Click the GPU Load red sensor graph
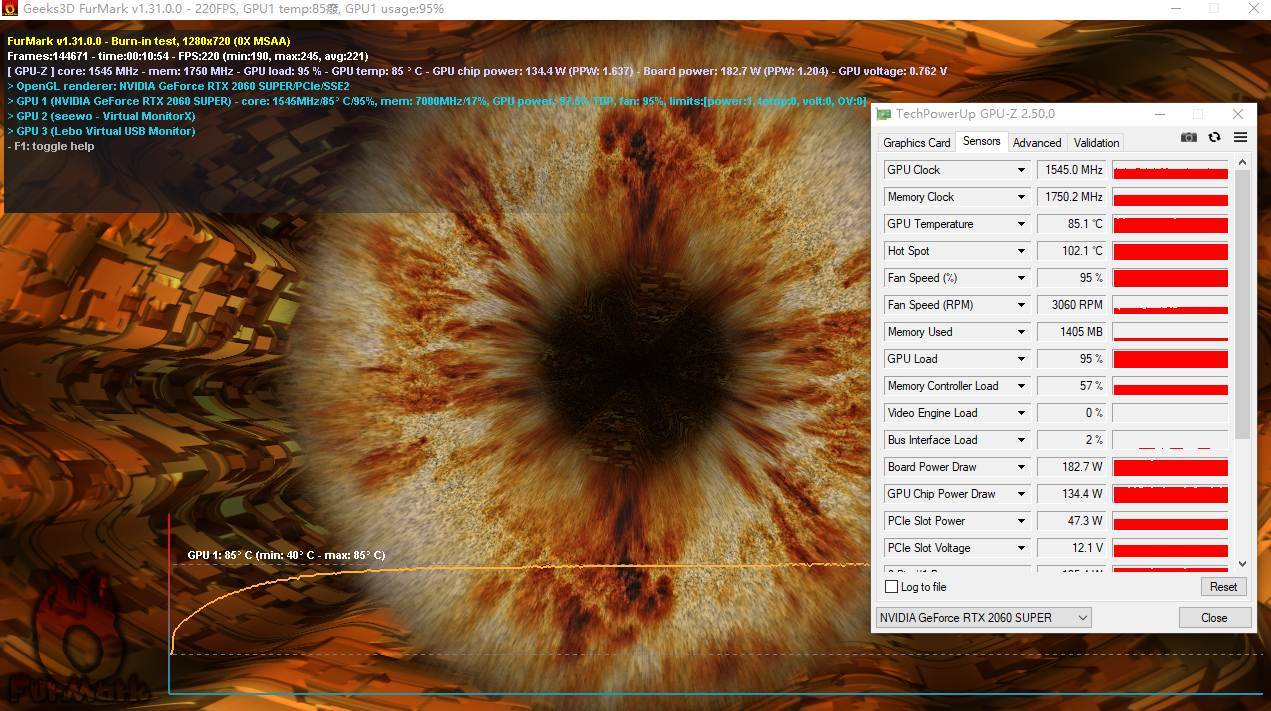 (1170, 359)
